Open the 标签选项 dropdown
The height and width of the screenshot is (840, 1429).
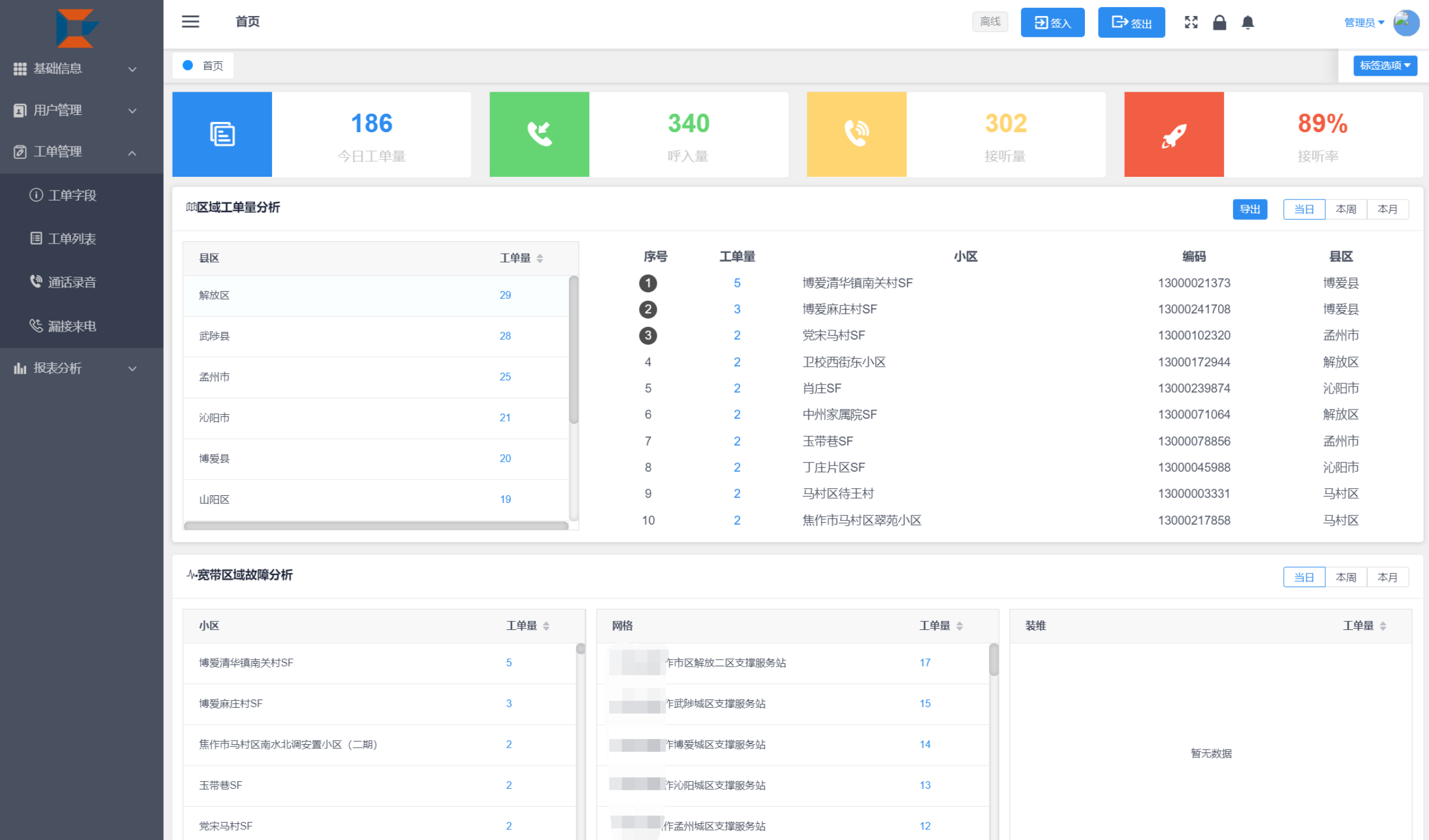[1385, 65]
